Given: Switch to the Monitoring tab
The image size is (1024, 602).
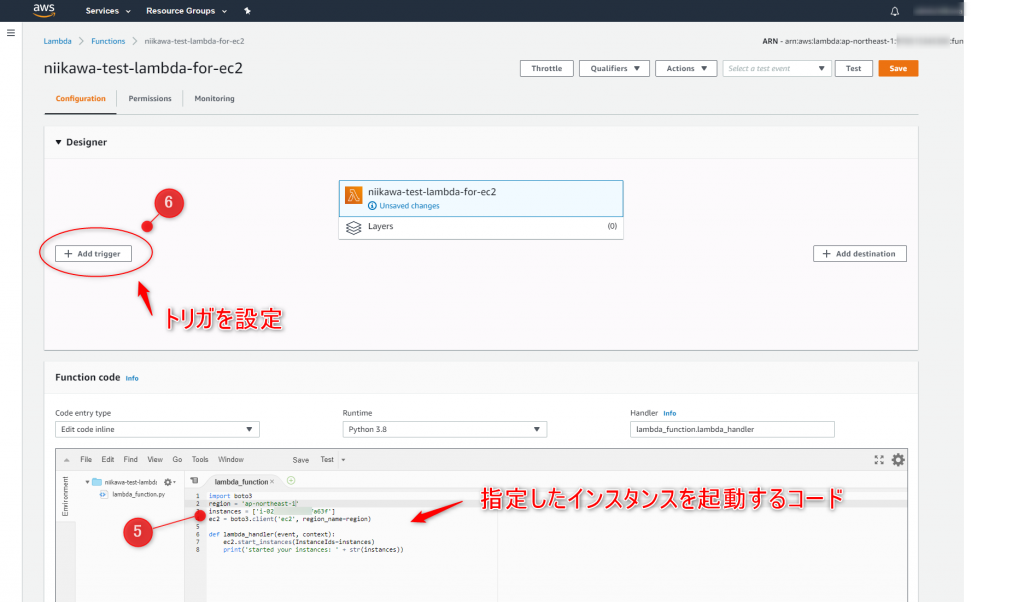Looking at the screenshot, I should click(214, 99).
